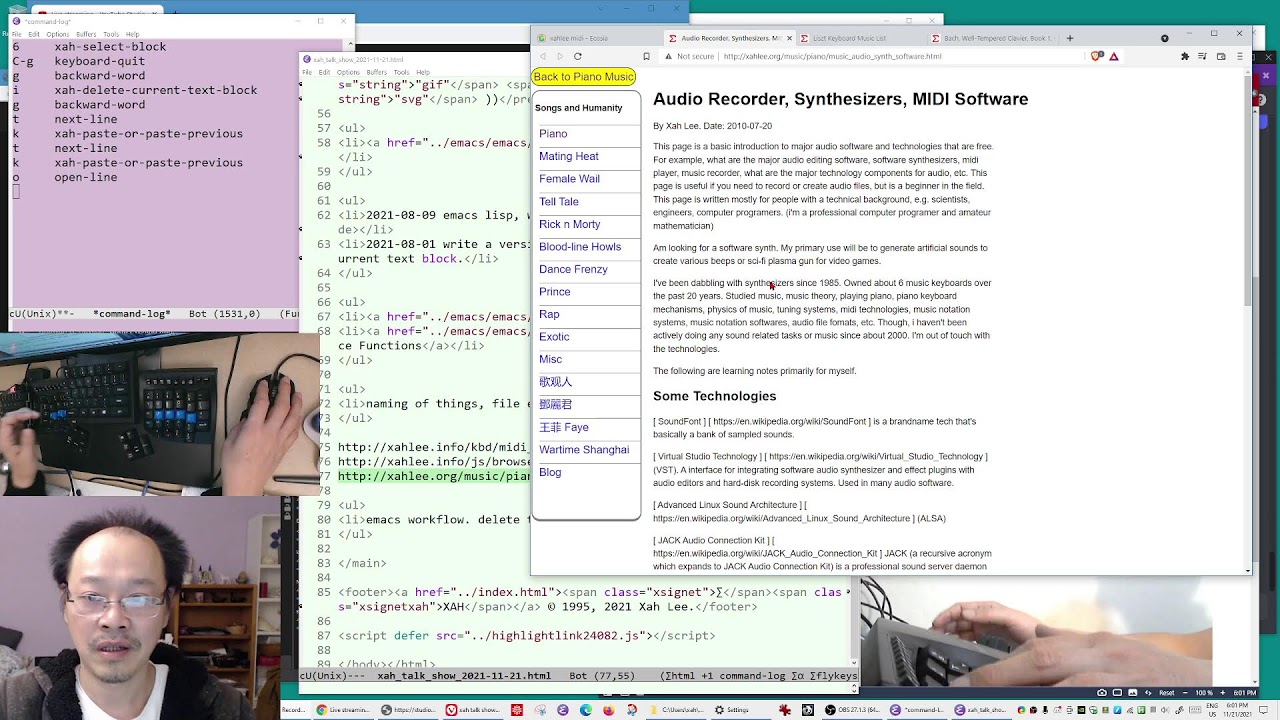The width and height of the screenshot is (1280, 720).
Task: Open Microsoft Edge taskbar icon
Action: click(585, 710)
